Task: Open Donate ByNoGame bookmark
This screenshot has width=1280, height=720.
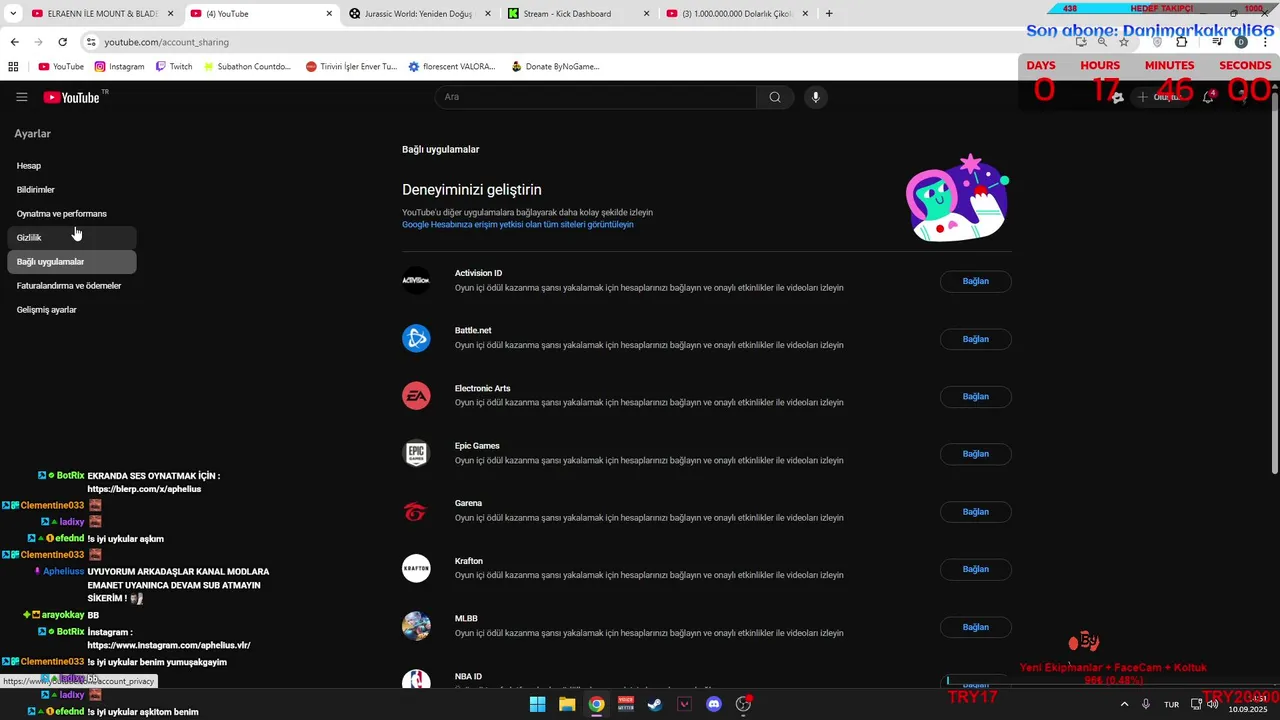Action: pos(555,67)
